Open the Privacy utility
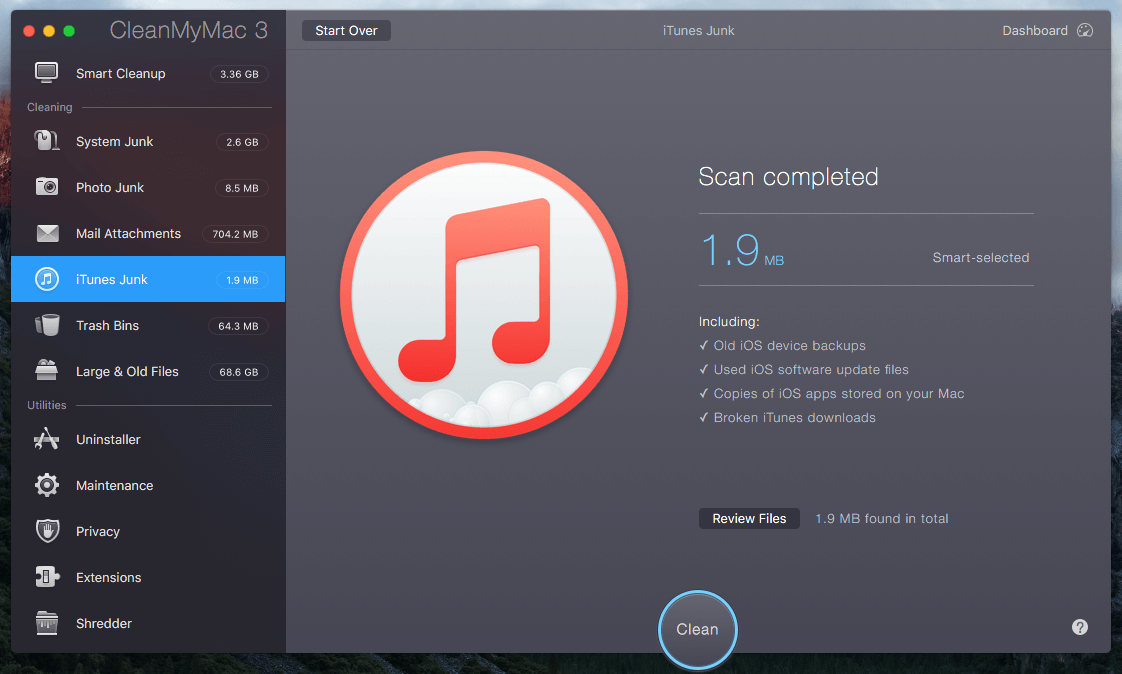Image resolution: width=1122 pixels, height=674 pixels. [x=148, y=531]
